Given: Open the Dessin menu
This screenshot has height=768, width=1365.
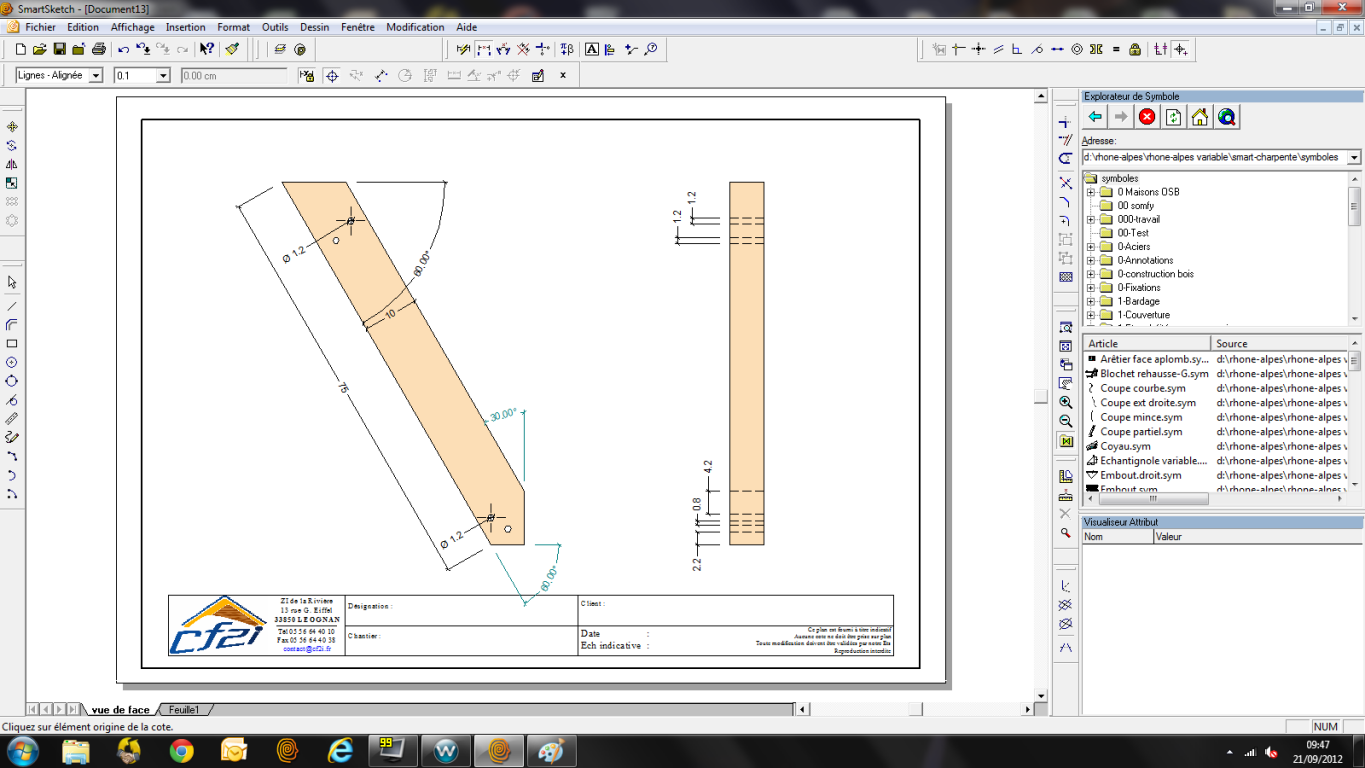Looking at the screenshot, I should pyautogui.click(x=315, y=27).
